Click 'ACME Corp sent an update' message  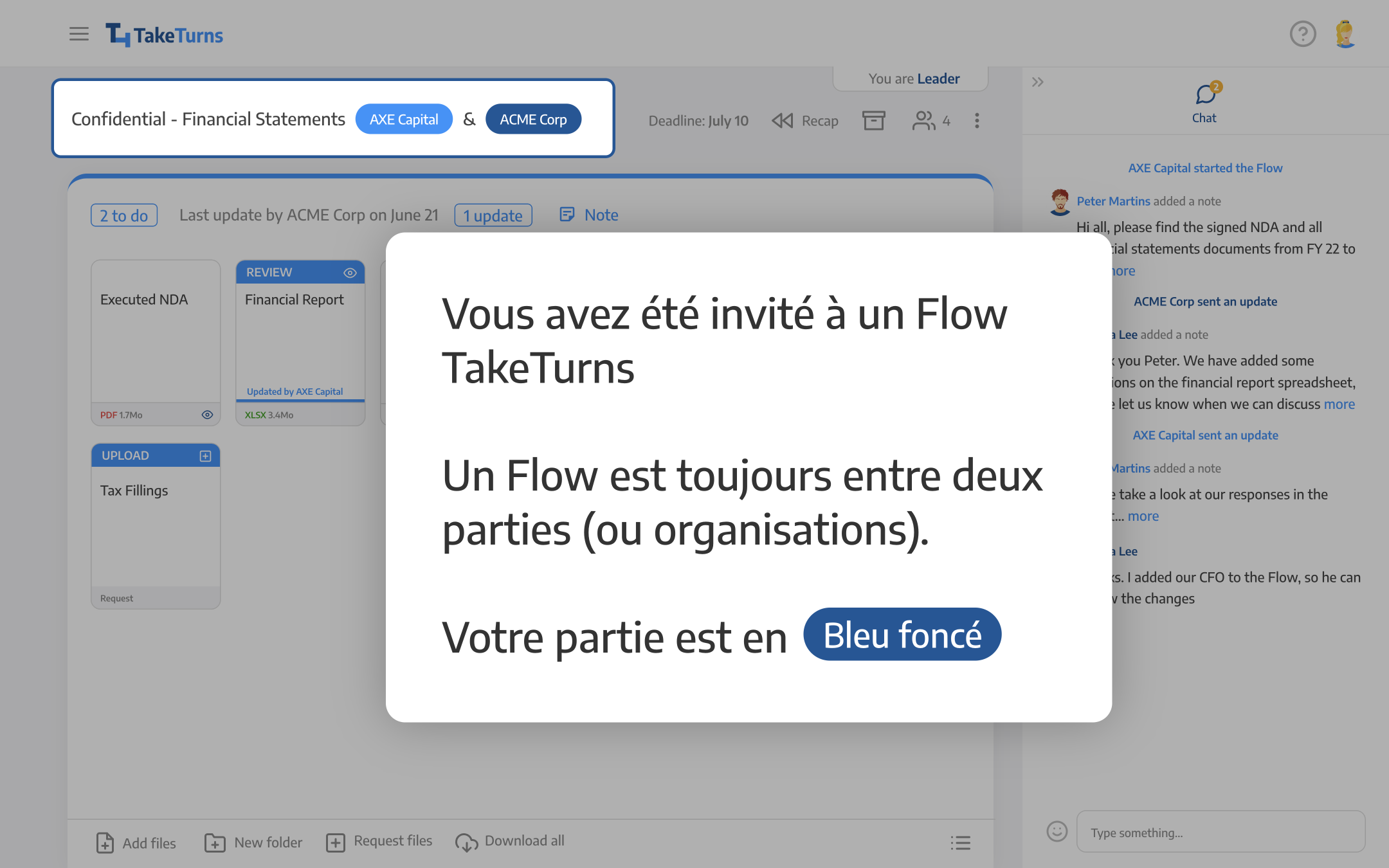[1205, 302]
